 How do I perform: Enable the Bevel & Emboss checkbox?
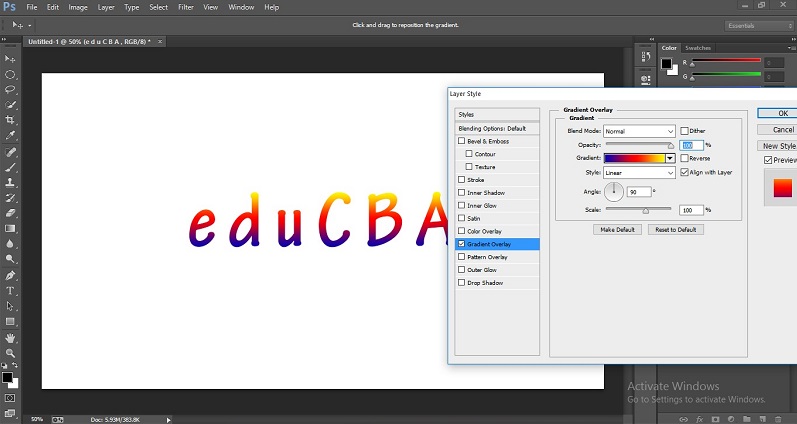coord(462,141)
